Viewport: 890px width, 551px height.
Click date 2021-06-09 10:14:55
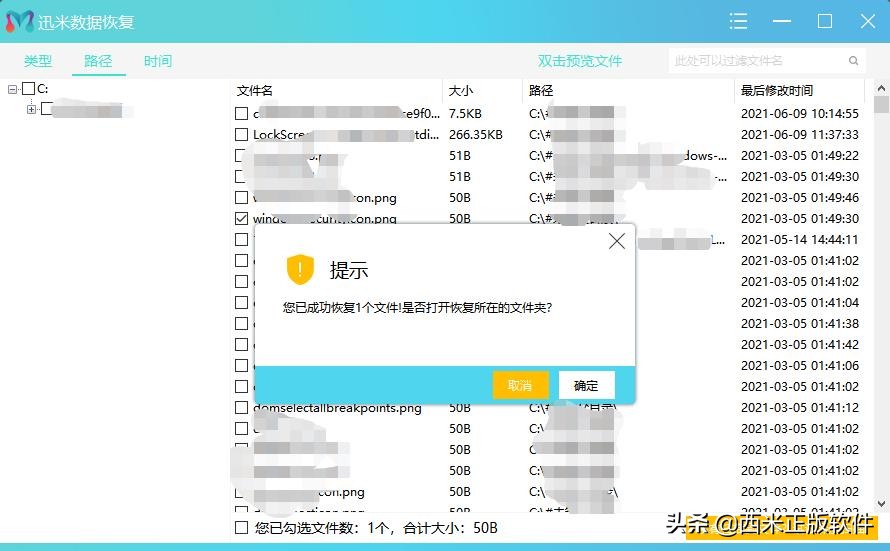coord(800,113)
